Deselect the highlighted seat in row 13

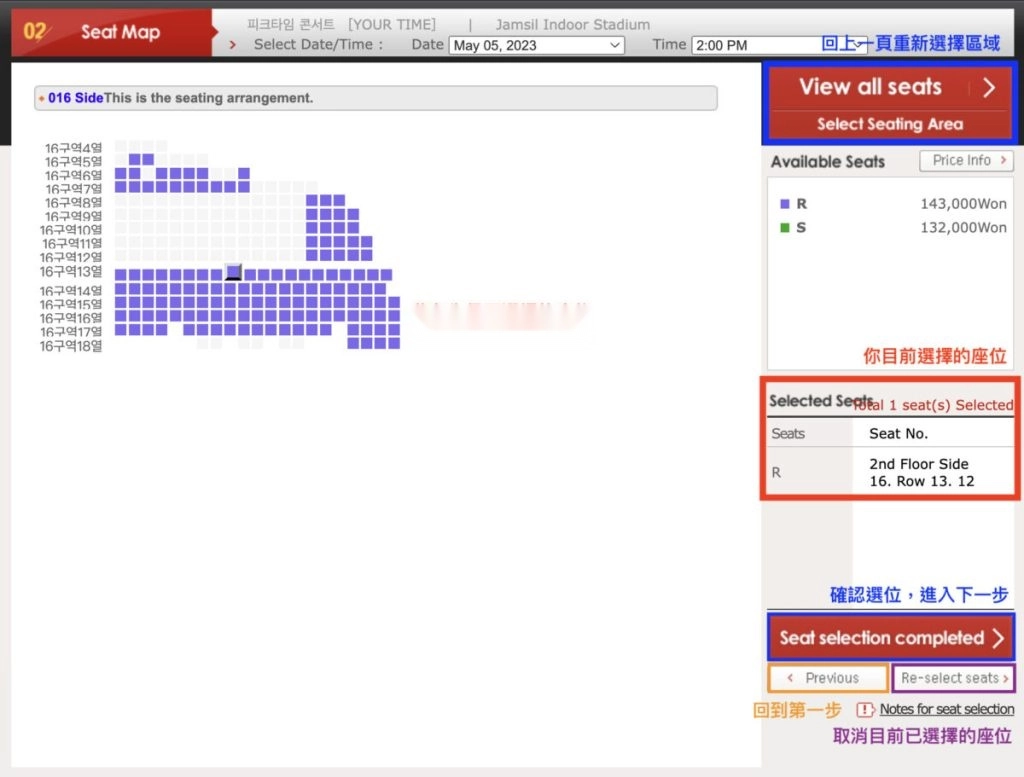pyautogui.click(x=234, y=273)
